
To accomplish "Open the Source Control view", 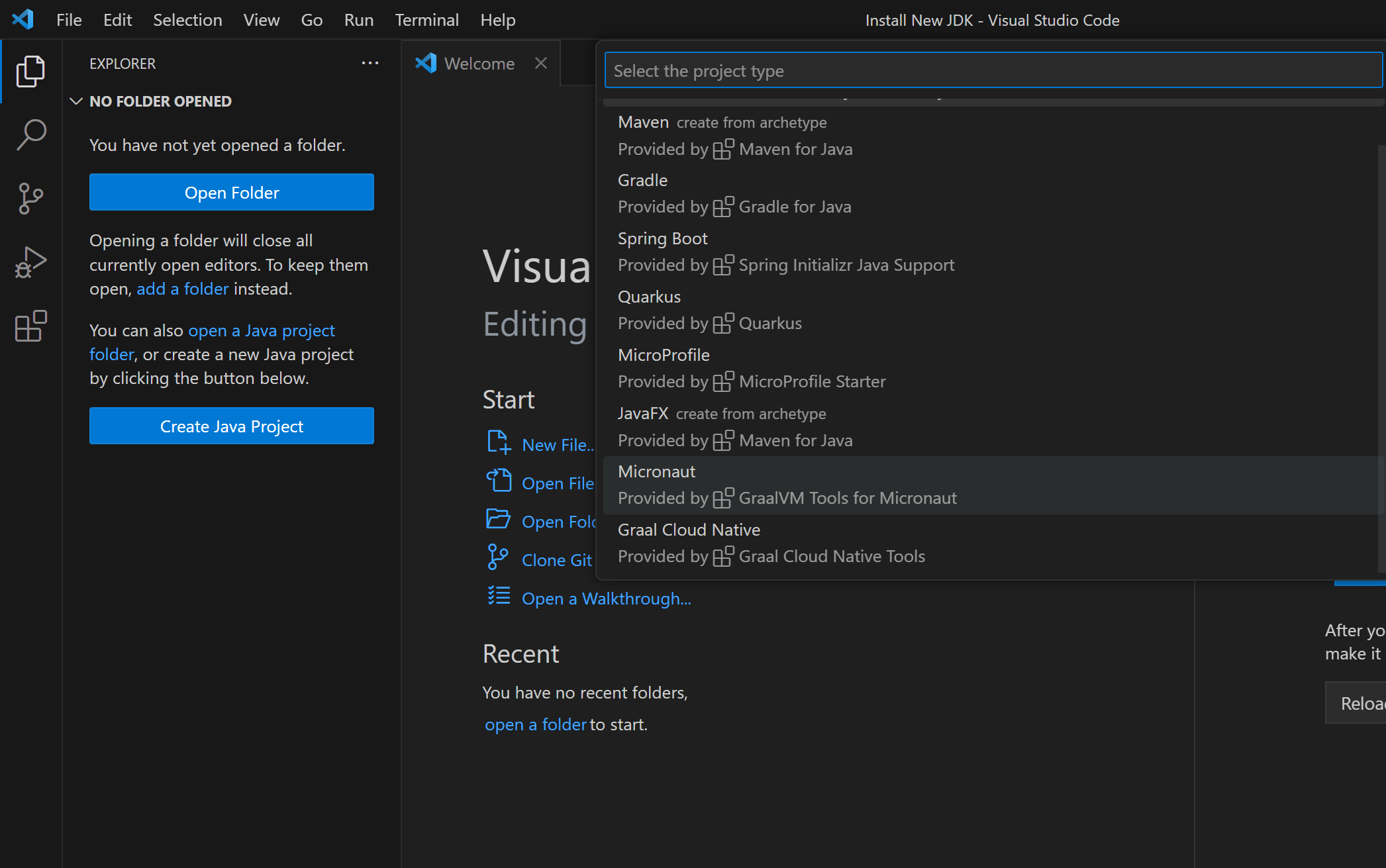I will 30,197.
